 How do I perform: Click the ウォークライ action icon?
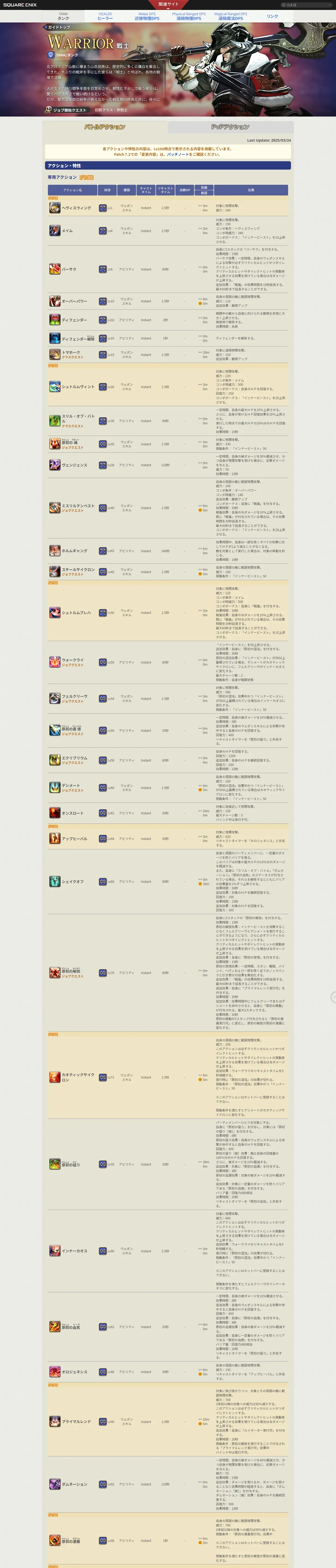tap(55, 662)
